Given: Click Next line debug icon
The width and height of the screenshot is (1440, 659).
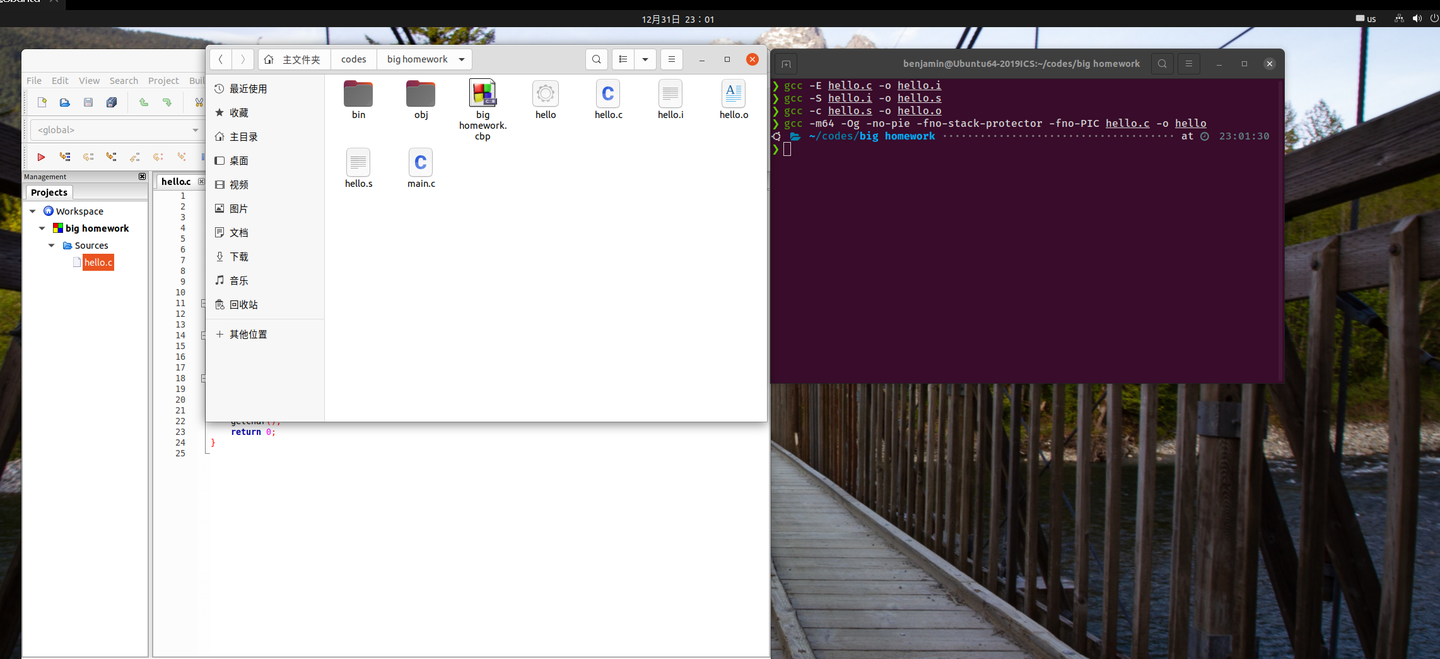Looking at the screenshot, I should [88, 157].
